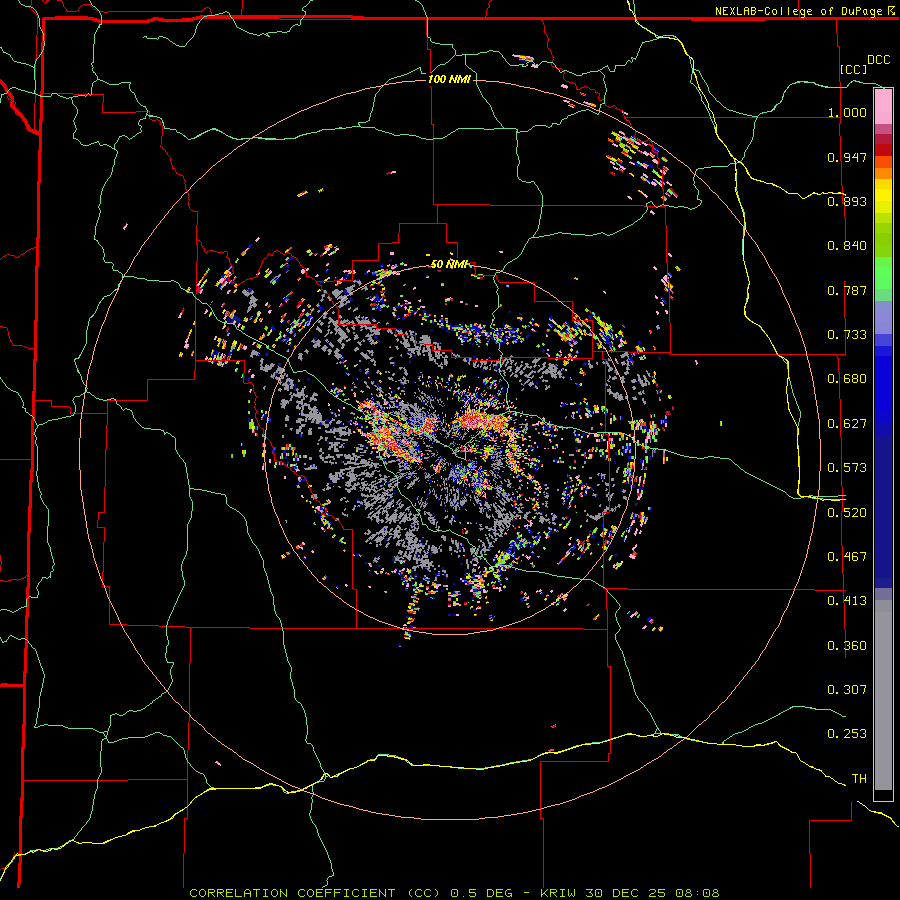
Task: Pick the gray band of the color bar
Action: coord(883,695)
